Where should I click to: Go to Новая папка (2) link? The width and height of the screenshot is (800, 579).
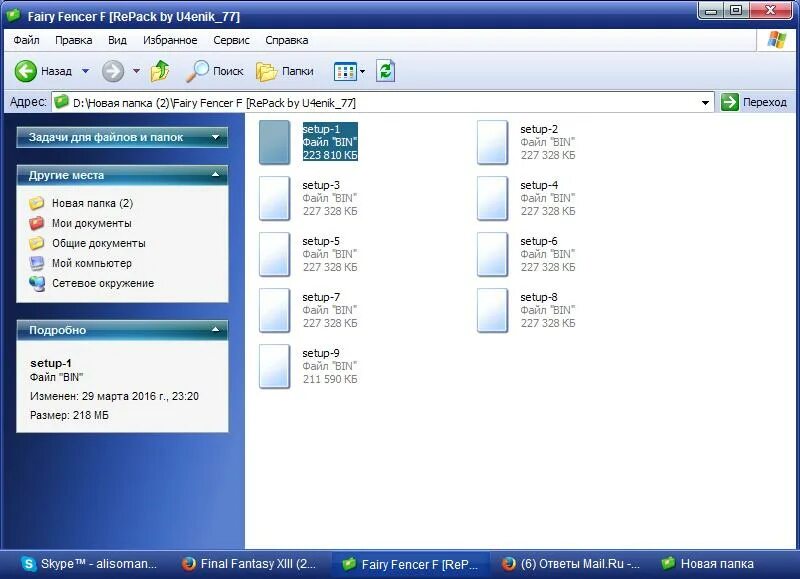coord(92,203)
